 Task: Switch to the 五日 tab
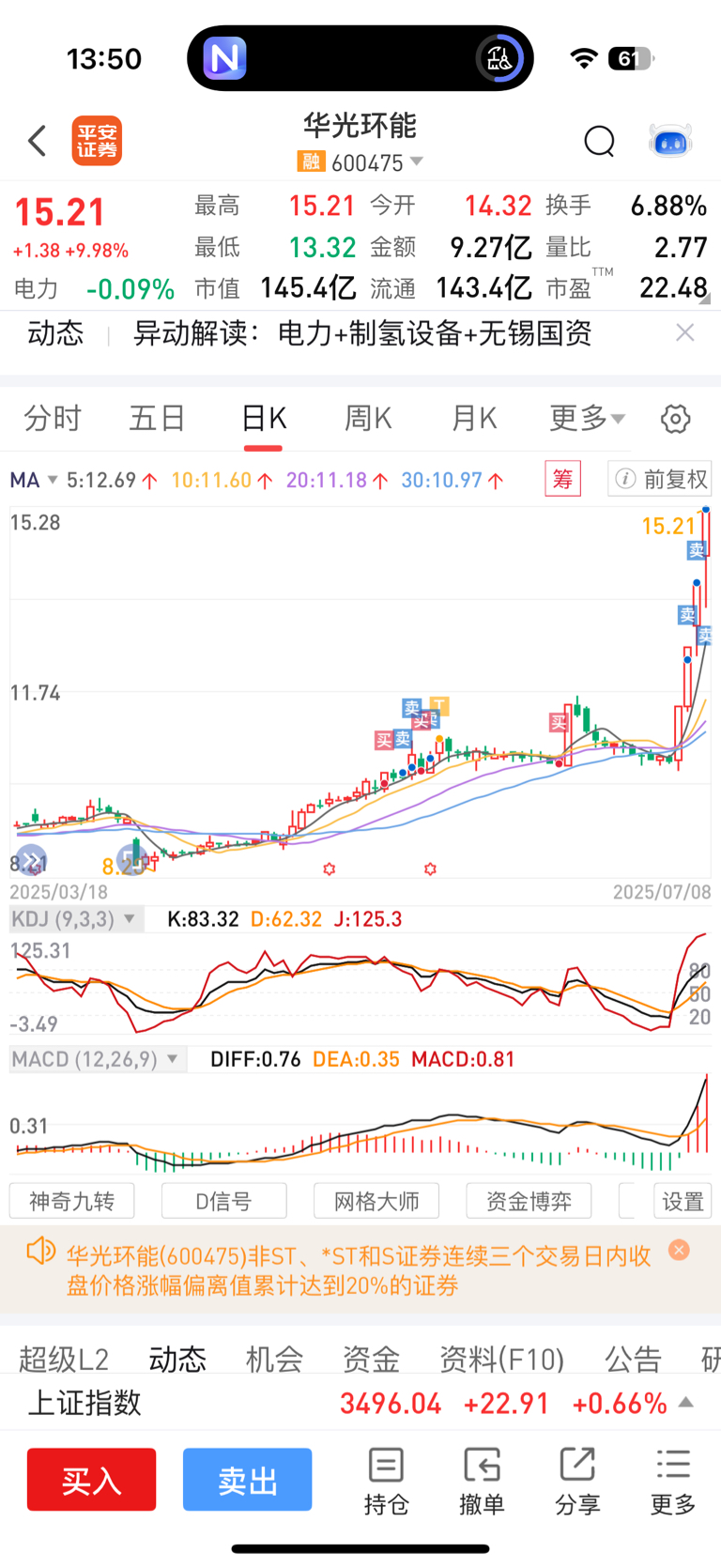(x=158, y=419)
